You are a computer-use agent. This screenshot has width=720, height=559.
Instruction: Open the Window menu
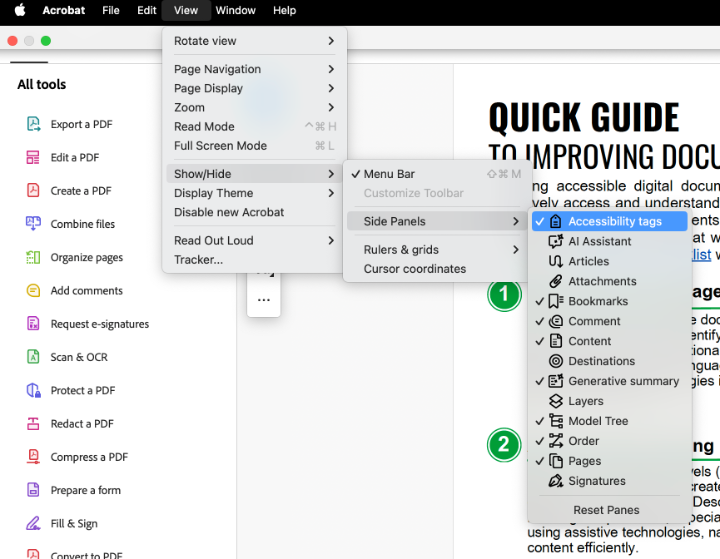tap(236, 10)
